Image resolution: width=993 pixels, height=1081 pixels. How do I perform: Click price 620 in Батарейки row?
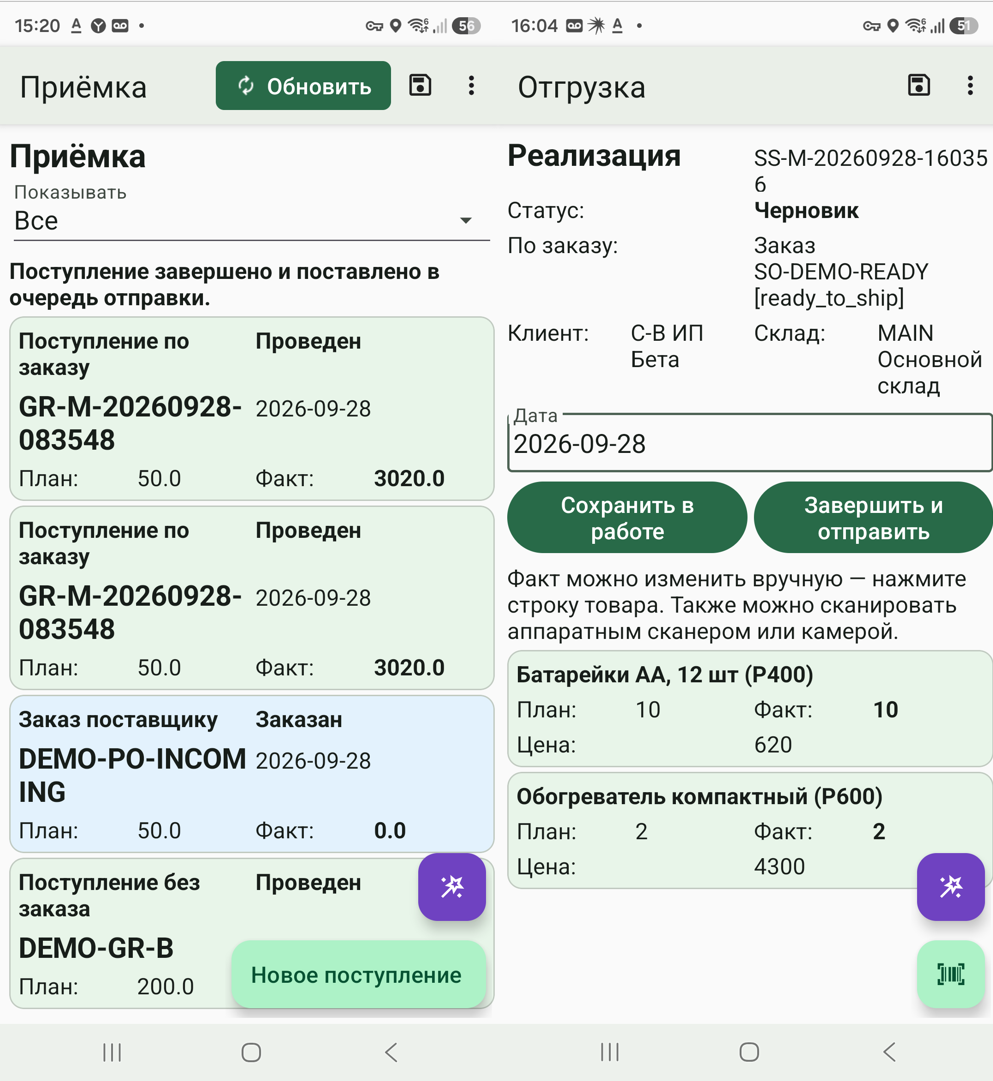pyautogui.click(x=772, y=745)
